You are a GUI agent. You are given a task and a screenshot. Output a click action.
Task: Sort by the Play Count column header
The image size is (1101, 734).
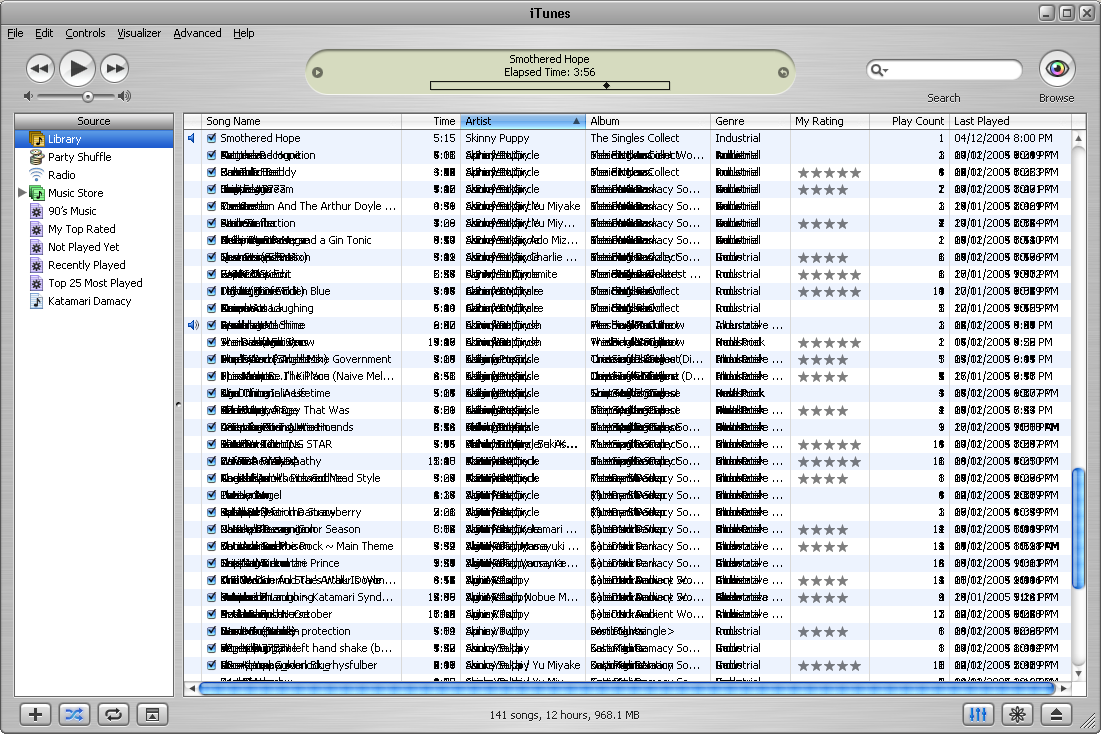[x=909, y=121]
